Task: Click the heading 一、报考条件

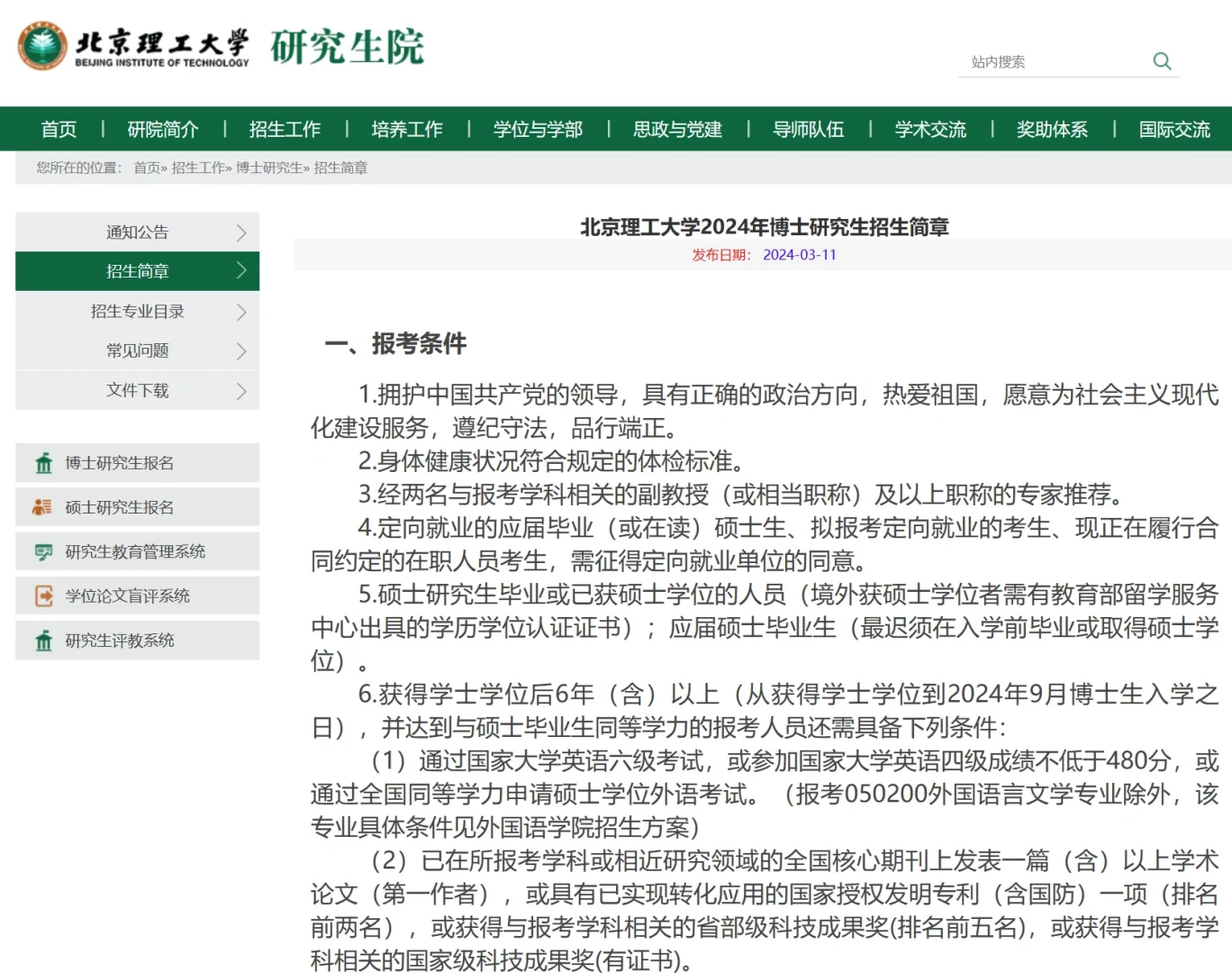Action: (x=395, y=343)
